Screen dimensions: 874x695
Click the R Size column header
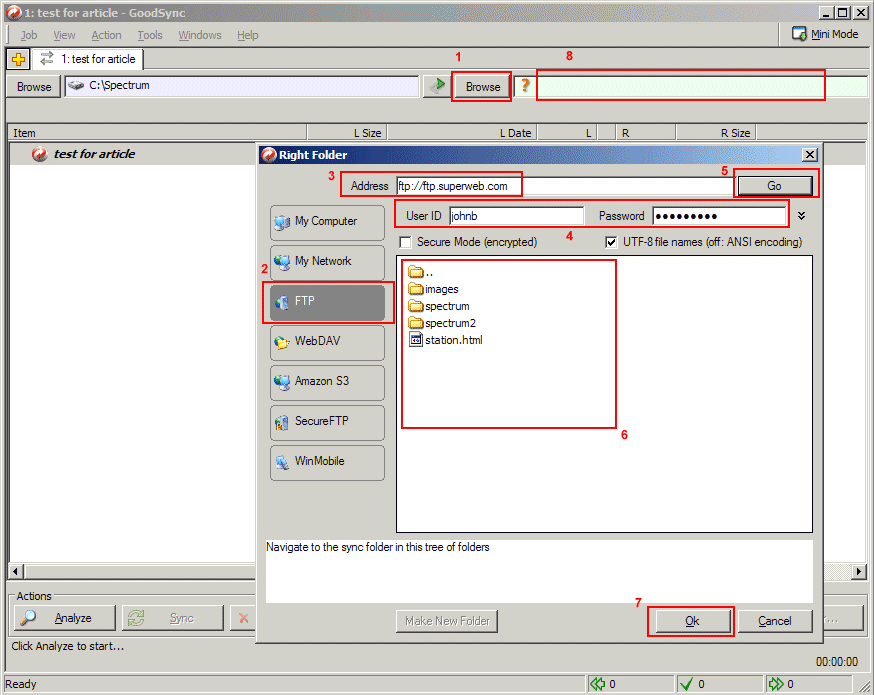(716, 133)
